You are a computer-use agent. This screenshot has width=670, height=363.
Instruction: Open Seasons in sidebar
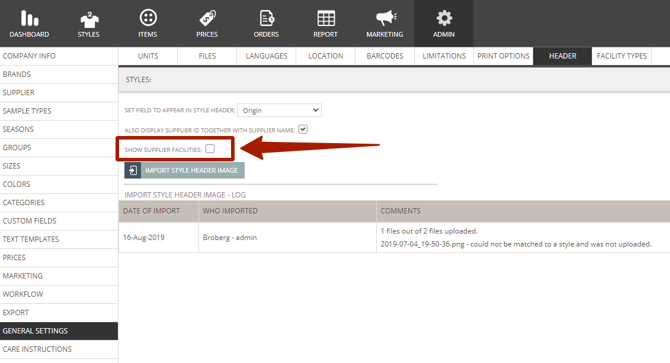tap(59, 129)
